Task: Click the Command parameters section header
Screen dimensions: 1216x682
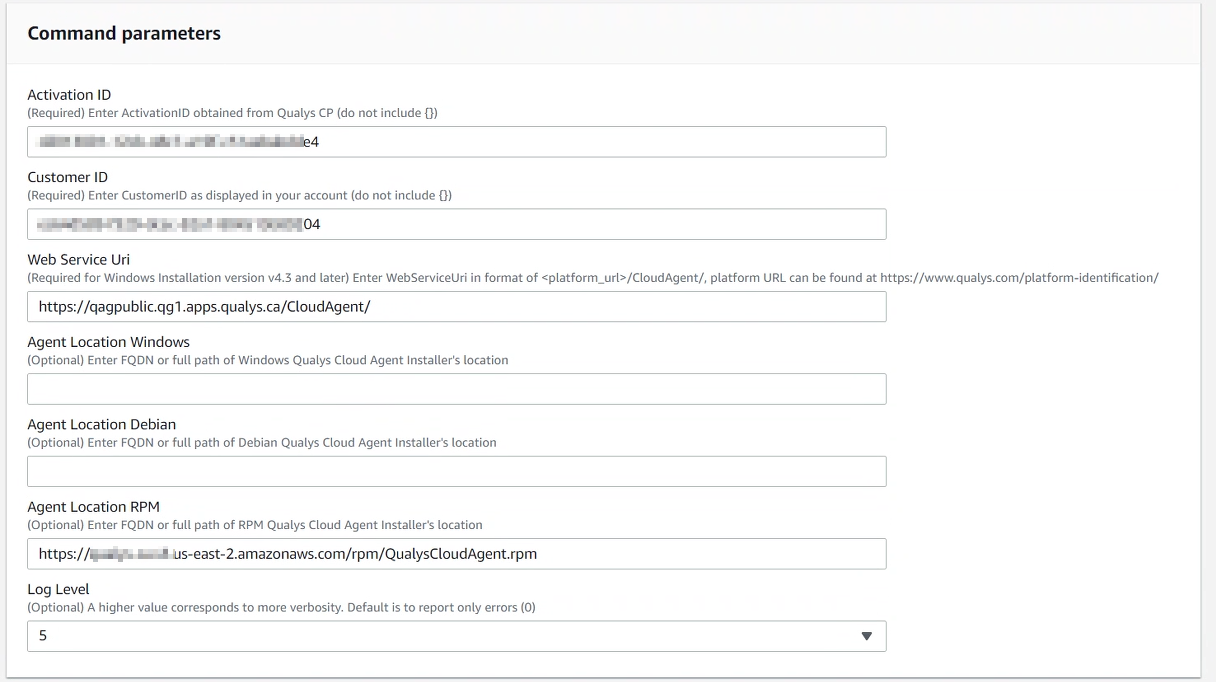Action: [x=124, y=33]
